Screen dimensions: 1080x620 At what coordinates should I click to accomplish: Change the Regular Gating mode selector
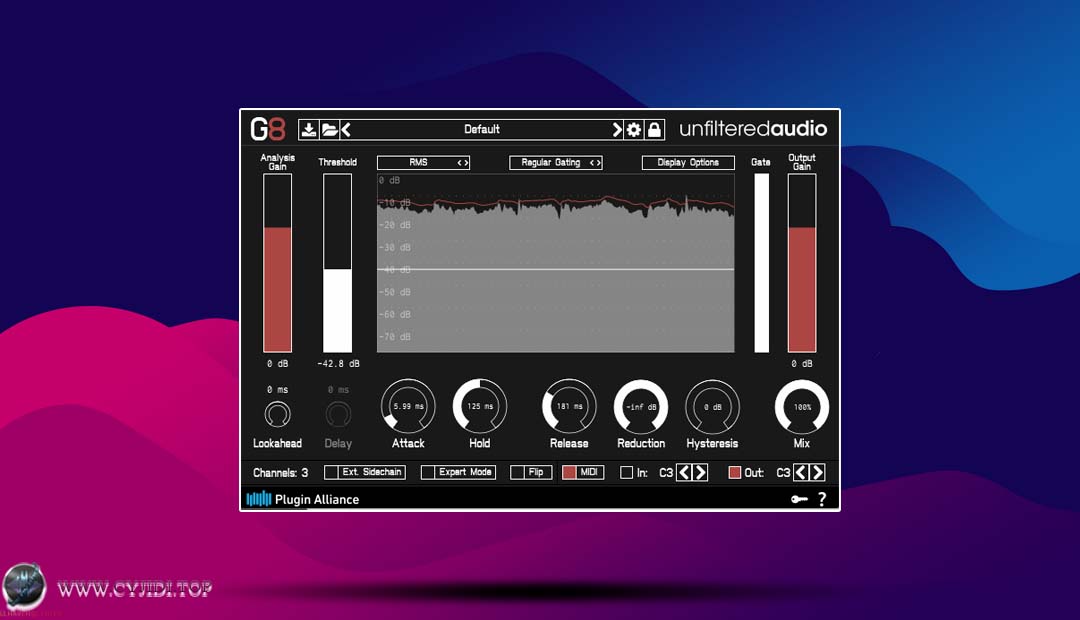pyautogui.click(x=556, y=163)
